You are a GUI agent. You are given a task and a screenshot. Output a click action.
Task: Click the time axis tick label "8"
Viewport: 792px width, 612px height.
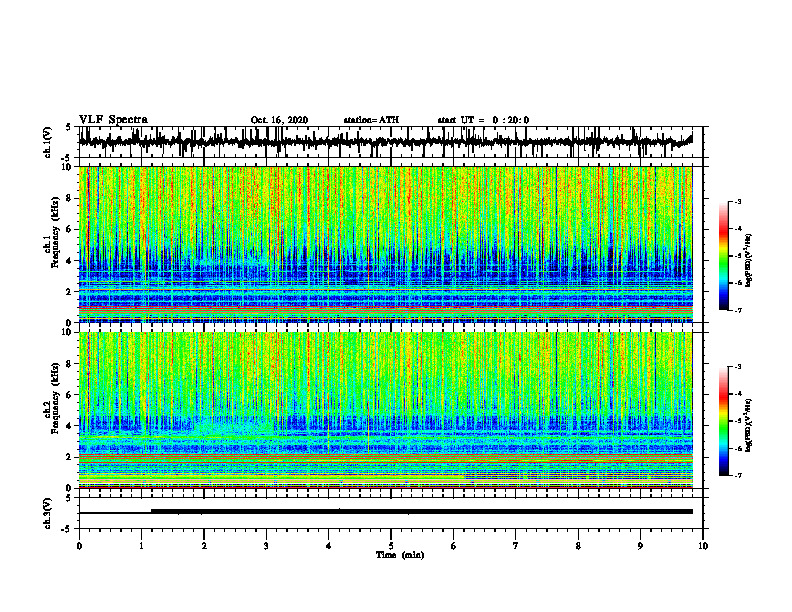[x=578, y=546]
